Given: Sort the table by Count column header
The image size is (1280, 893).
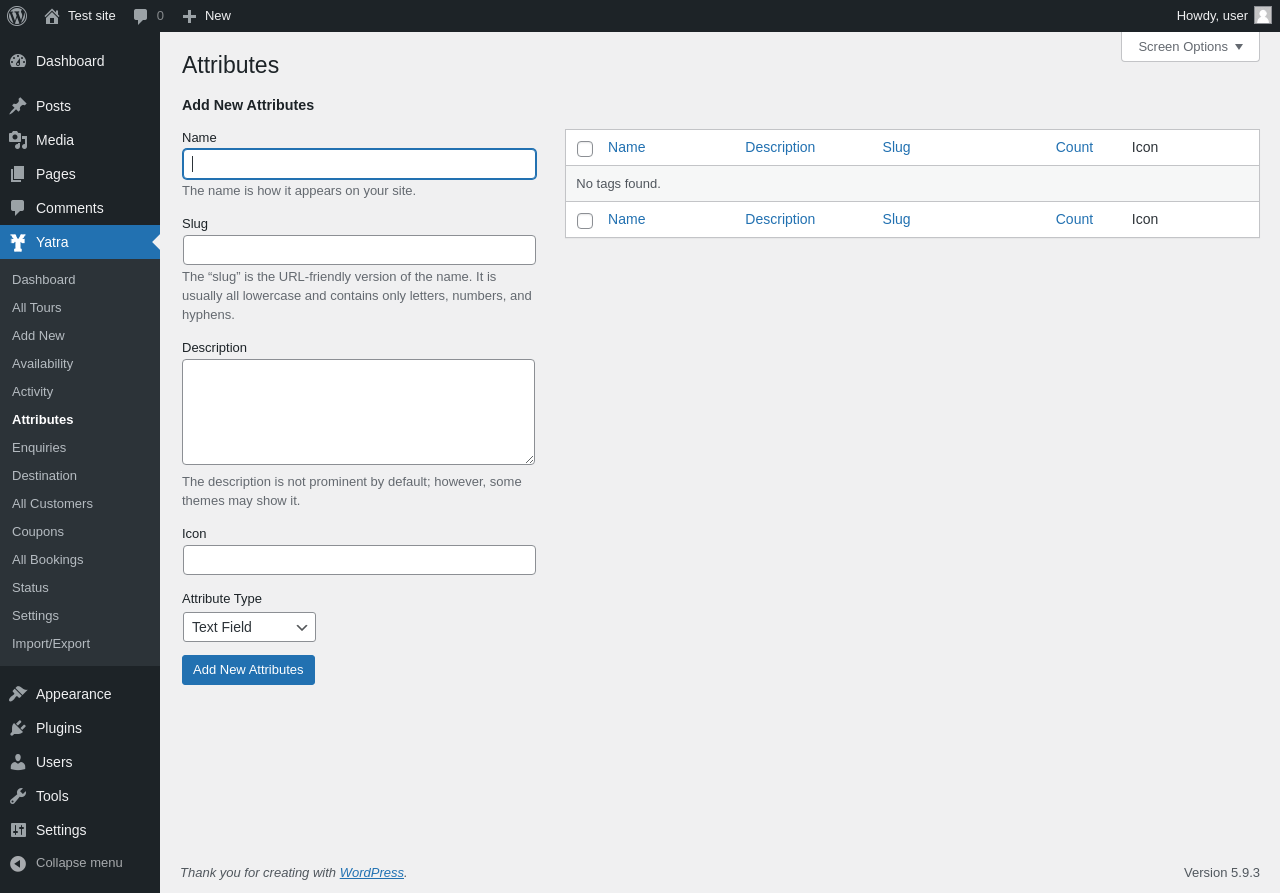Looking at the screenshot, I should coord(1074,147).
